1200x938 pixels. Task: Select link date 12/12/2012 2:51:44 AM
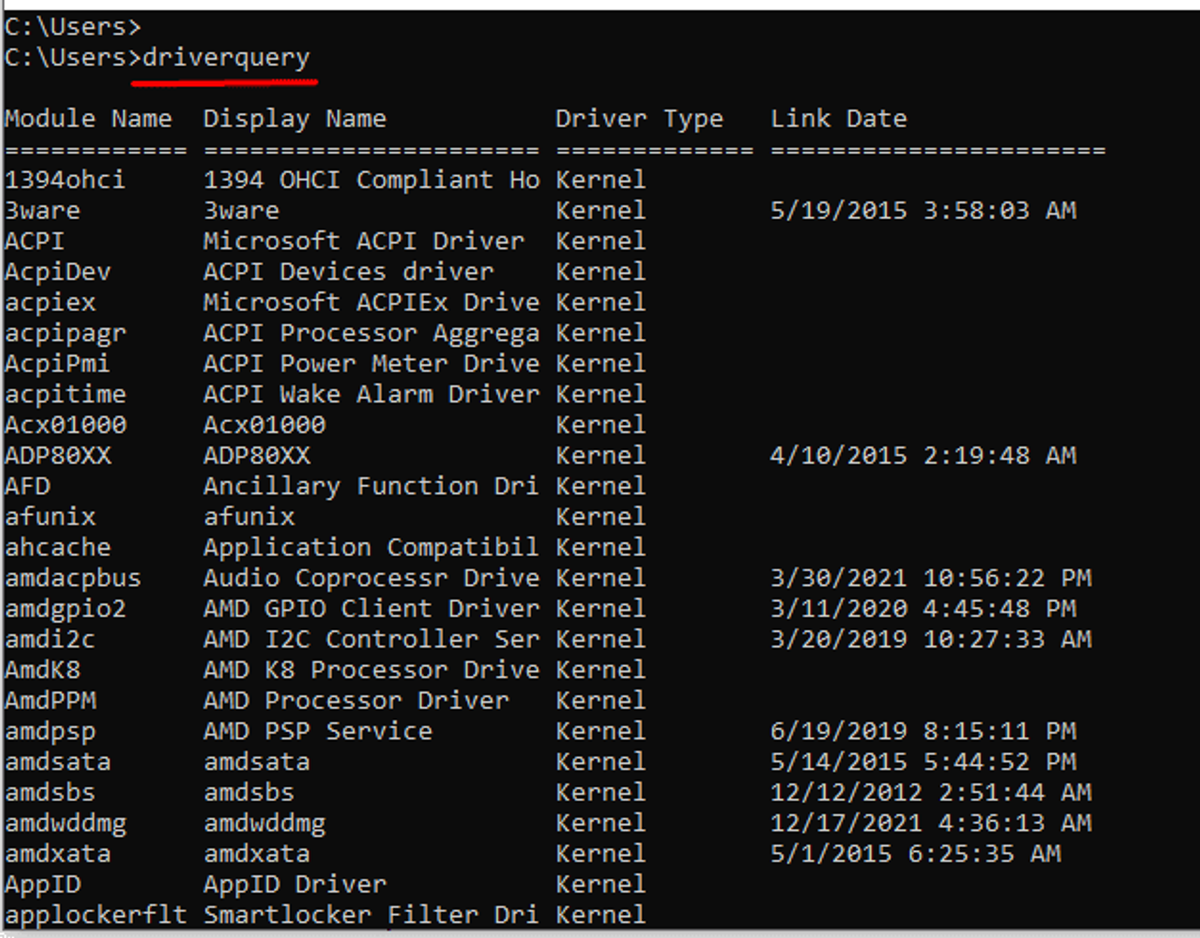pos(931,793)
